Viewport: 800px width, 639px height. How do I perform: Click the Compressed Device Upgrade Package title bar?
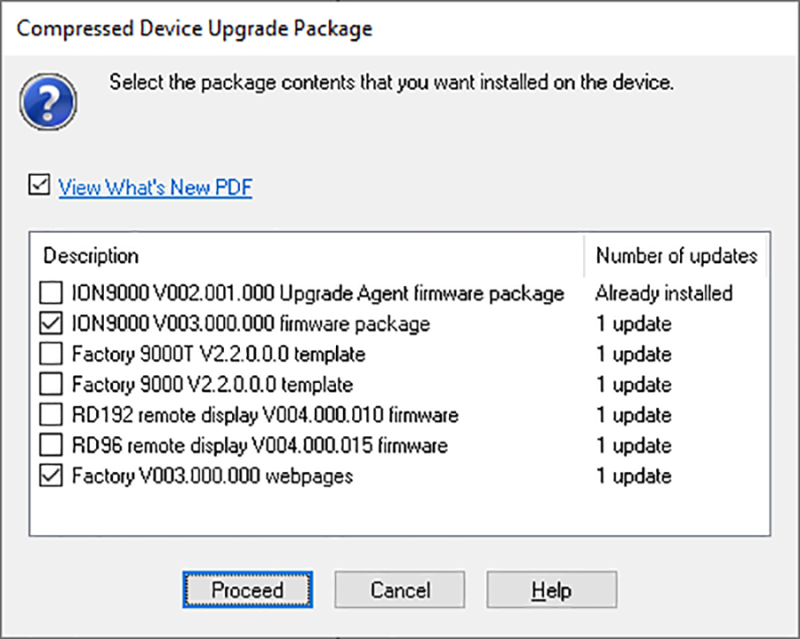click(400, 28)
